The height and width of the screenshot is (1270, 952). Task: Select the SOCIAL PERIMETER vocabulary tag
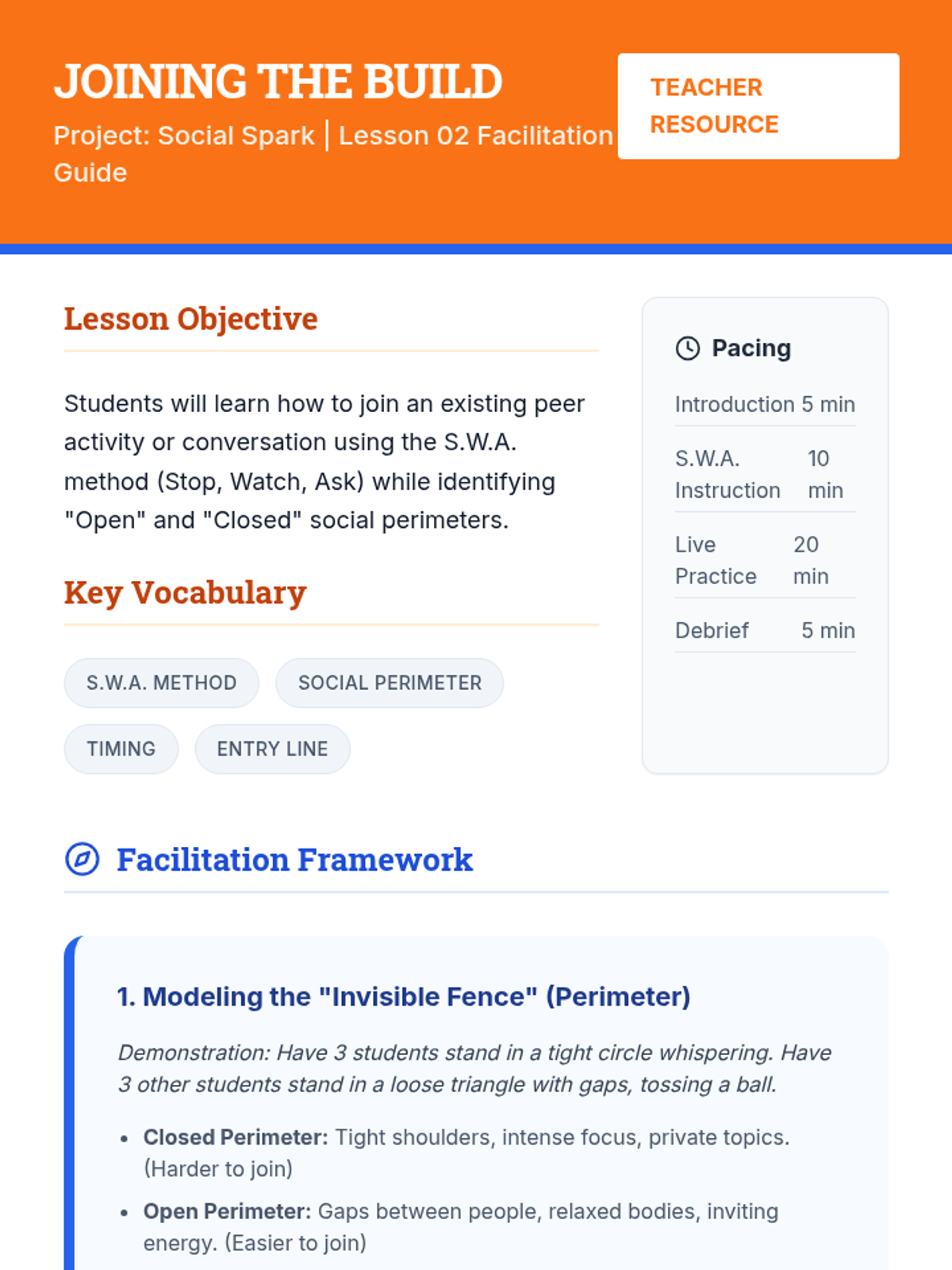coord(390,683)
